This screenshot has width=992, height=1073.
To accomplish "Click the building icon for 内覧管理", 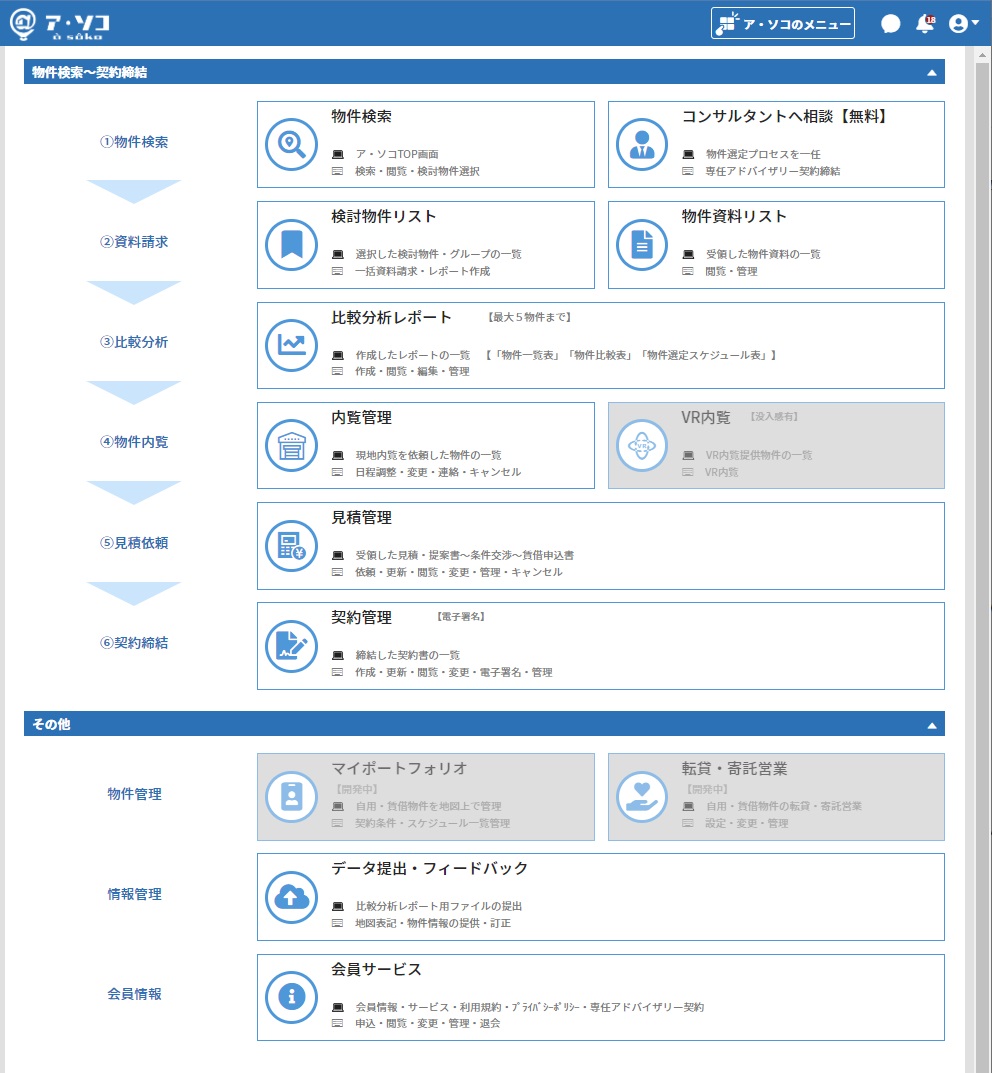I will (291, 445).
